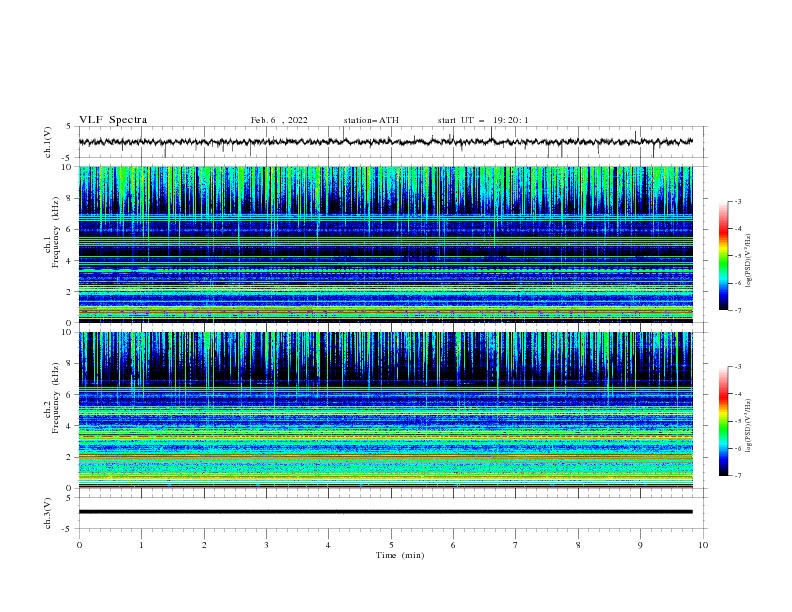Viewport: 792px width, 612px height.
Task: Click the "2" kHz tick on ch.2 frequency axis
Action: [x=69, y=457]
